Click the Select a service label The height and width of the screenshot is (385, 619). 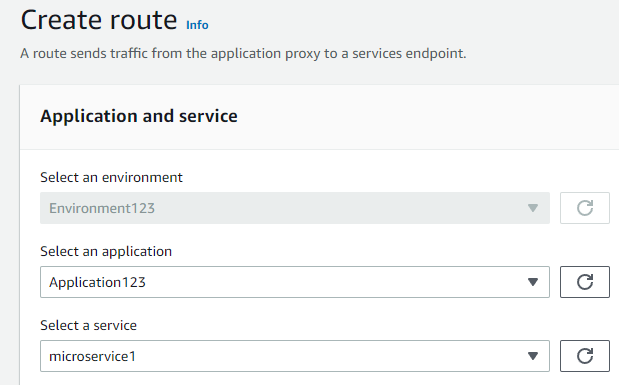(x=88, y=325)
